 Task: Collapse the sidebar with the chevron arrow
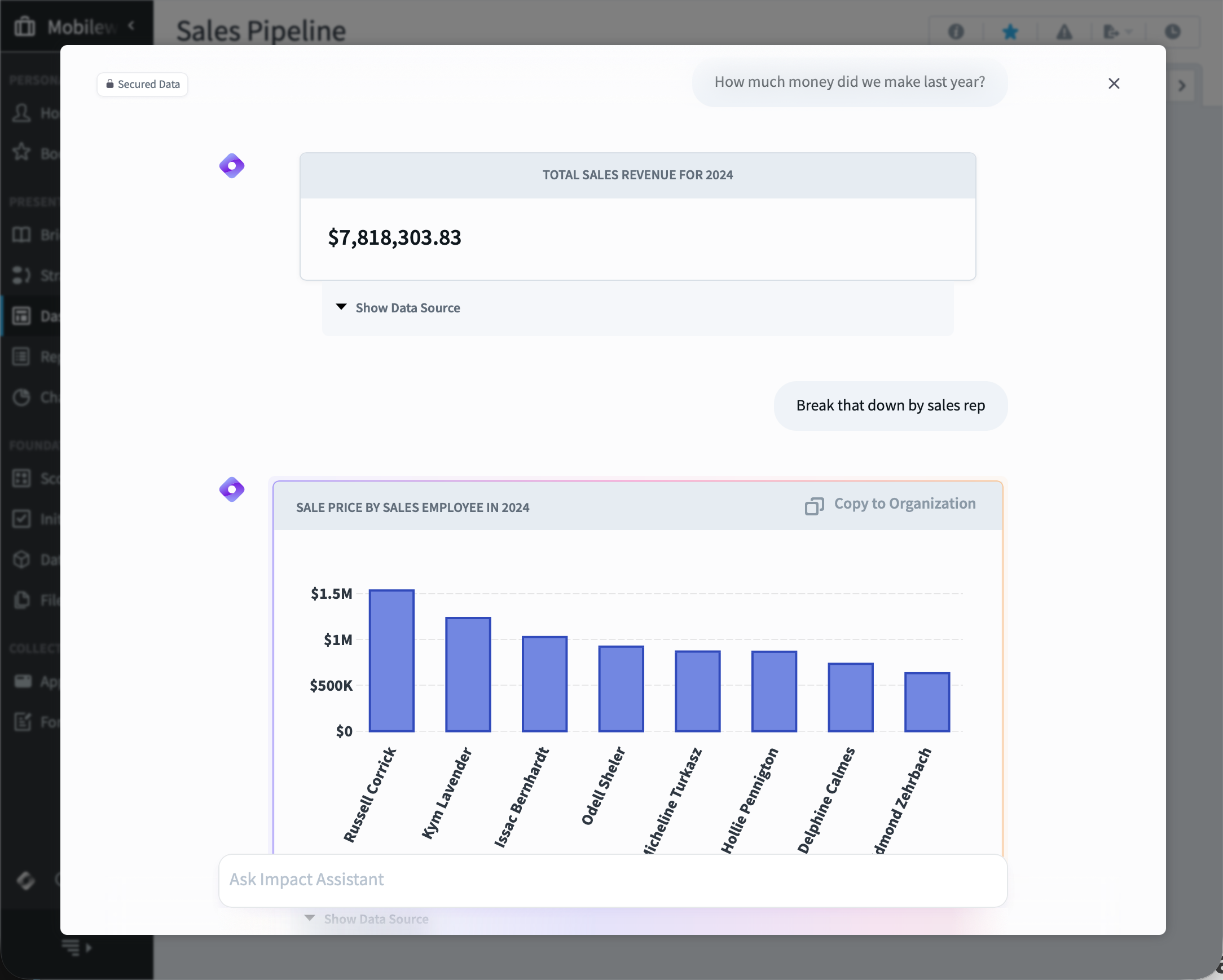coord(131,25)
